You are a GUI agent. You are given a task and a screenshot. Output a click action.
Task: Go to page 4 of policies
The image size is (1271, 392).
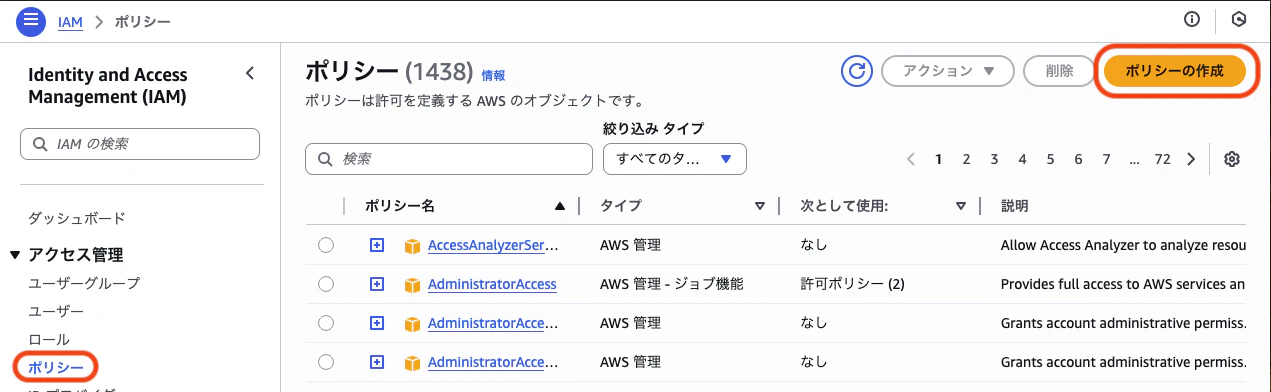1023,159
